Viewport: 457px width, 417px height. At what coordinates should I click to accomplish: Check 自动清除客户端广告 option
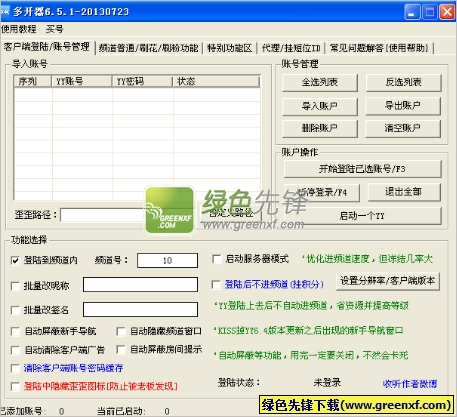(x=15, y=350)
